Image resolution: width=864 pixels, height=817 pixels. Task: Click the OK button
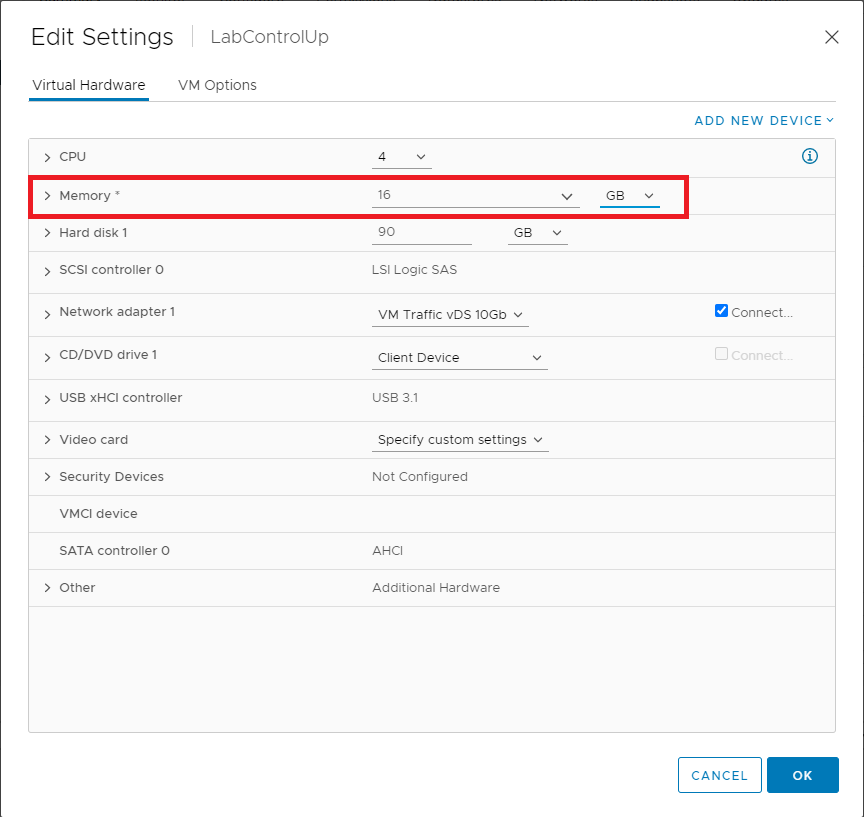(802, 775)
